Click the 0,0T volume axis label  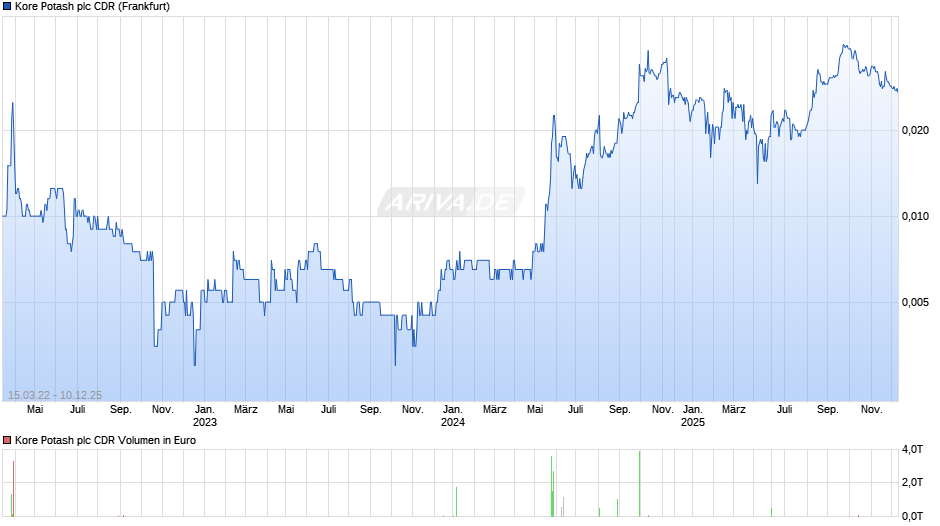click(912, 516)
